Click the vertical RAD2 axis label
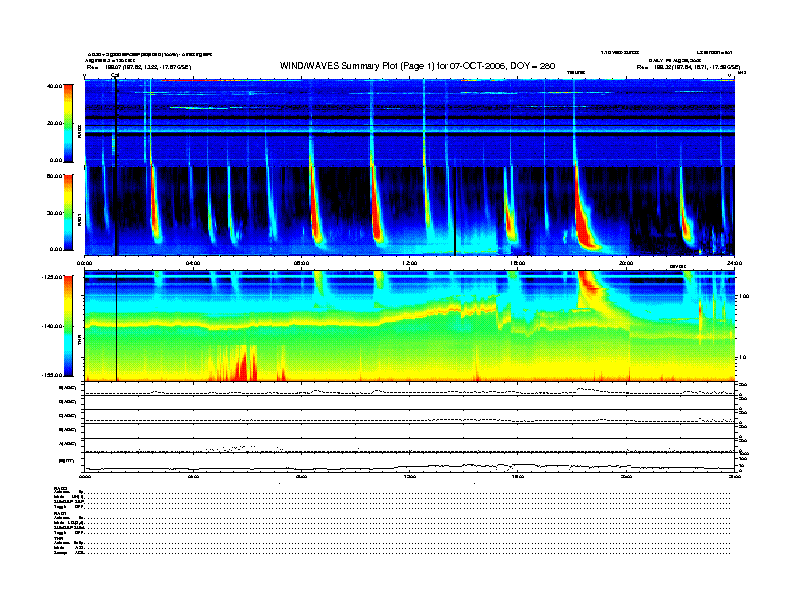The image size is (792, 612). [79, 131]
